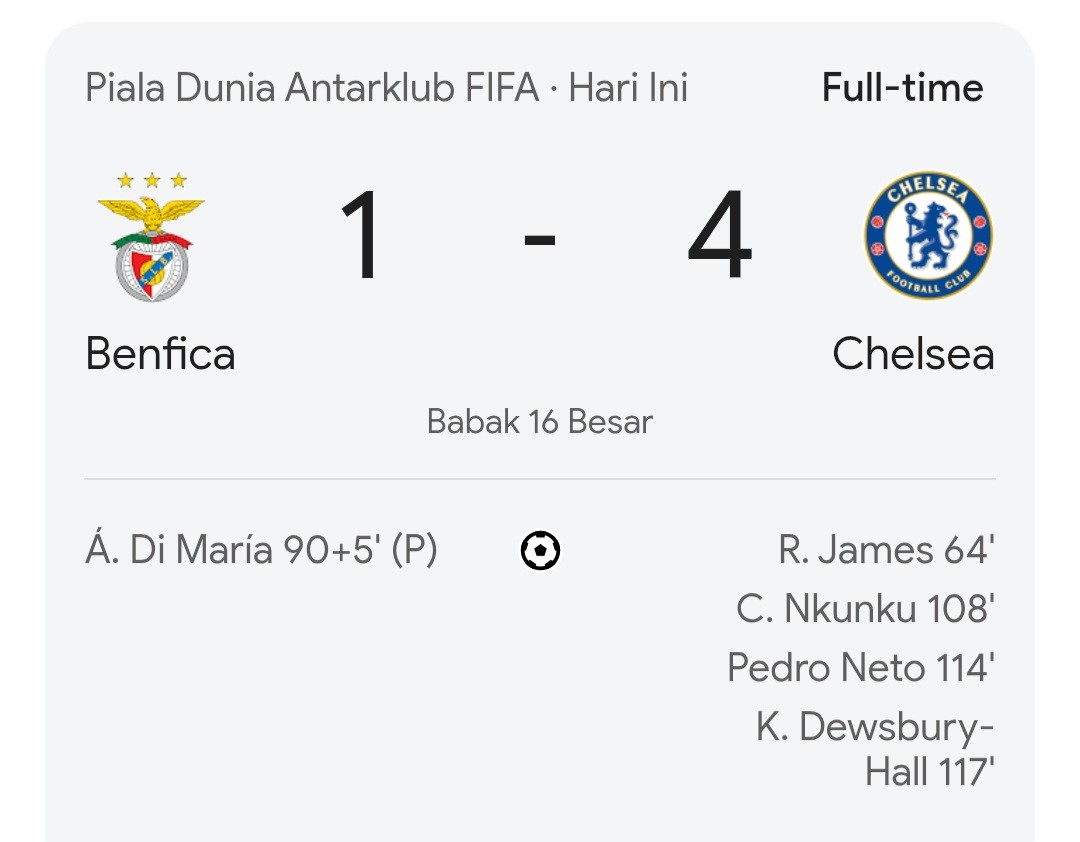Open the Benfica team name
1080x842 pixels.
tap(160, 354)
